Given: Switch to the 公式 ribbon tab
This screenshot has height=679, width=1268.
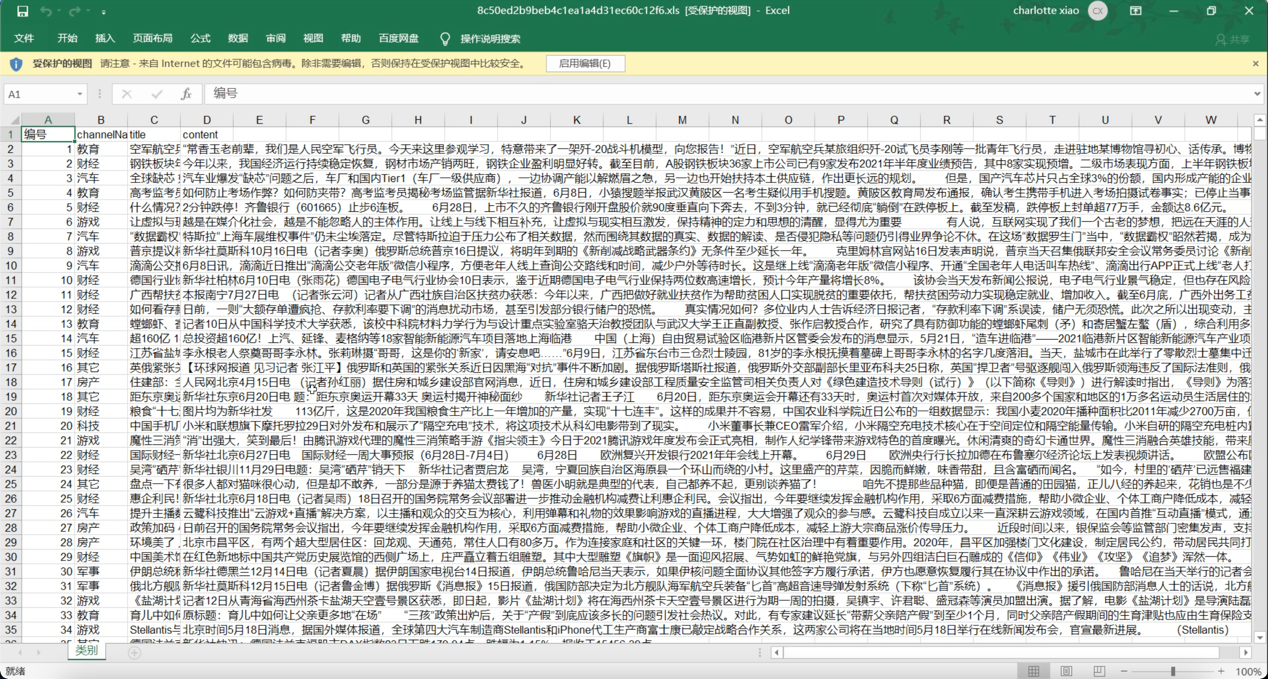Looking at the screenshot, I should [x=200, y=38].
